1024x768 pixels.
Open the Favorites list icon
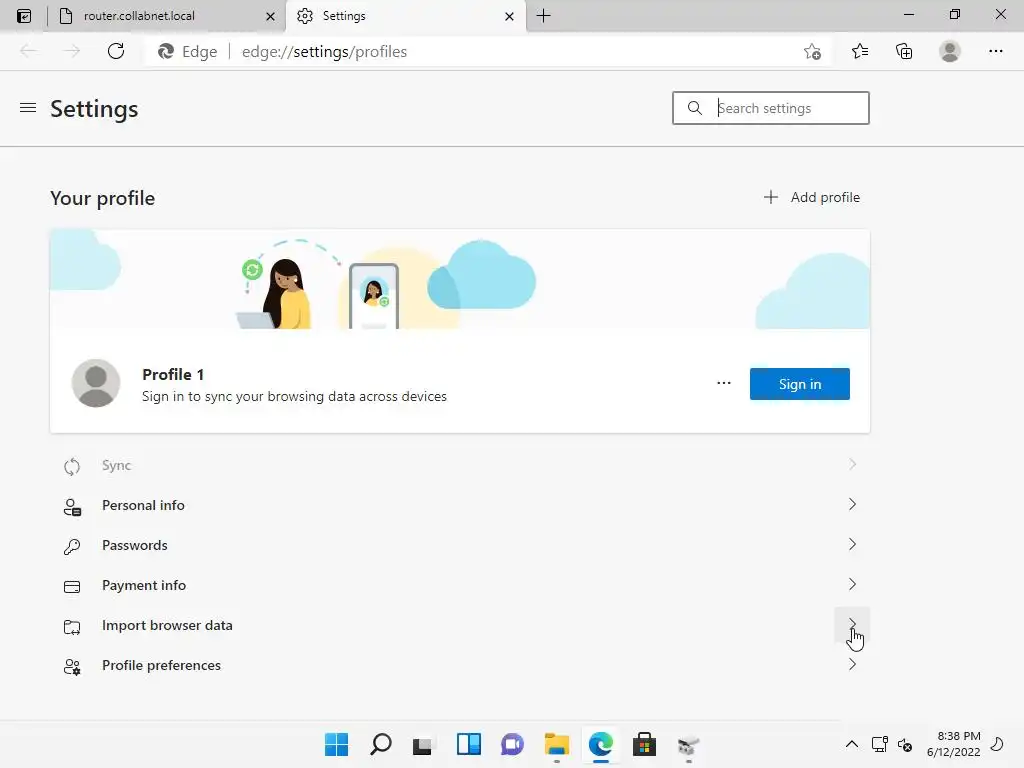pyautogui.click(x=859, y=51)
